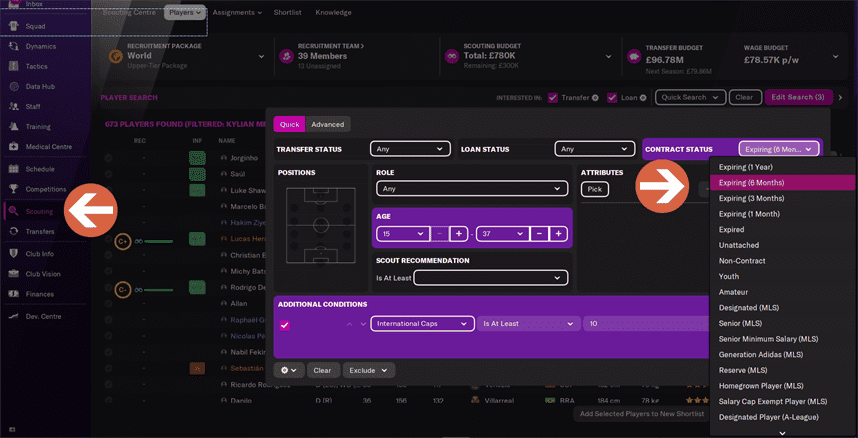
Task: Select the Nabil Fekir row selector
Action: click(108, 352)
